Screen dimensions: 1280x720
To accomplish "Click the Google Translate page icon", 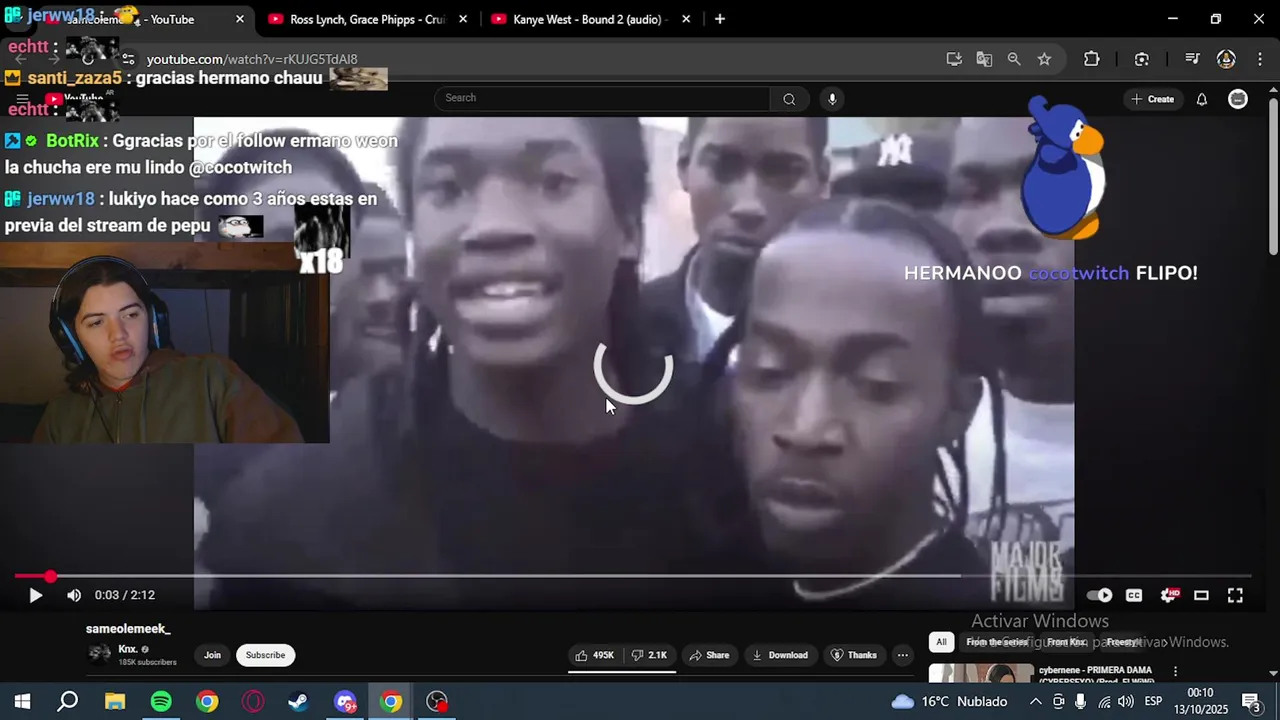I will (x=984, y=59).
